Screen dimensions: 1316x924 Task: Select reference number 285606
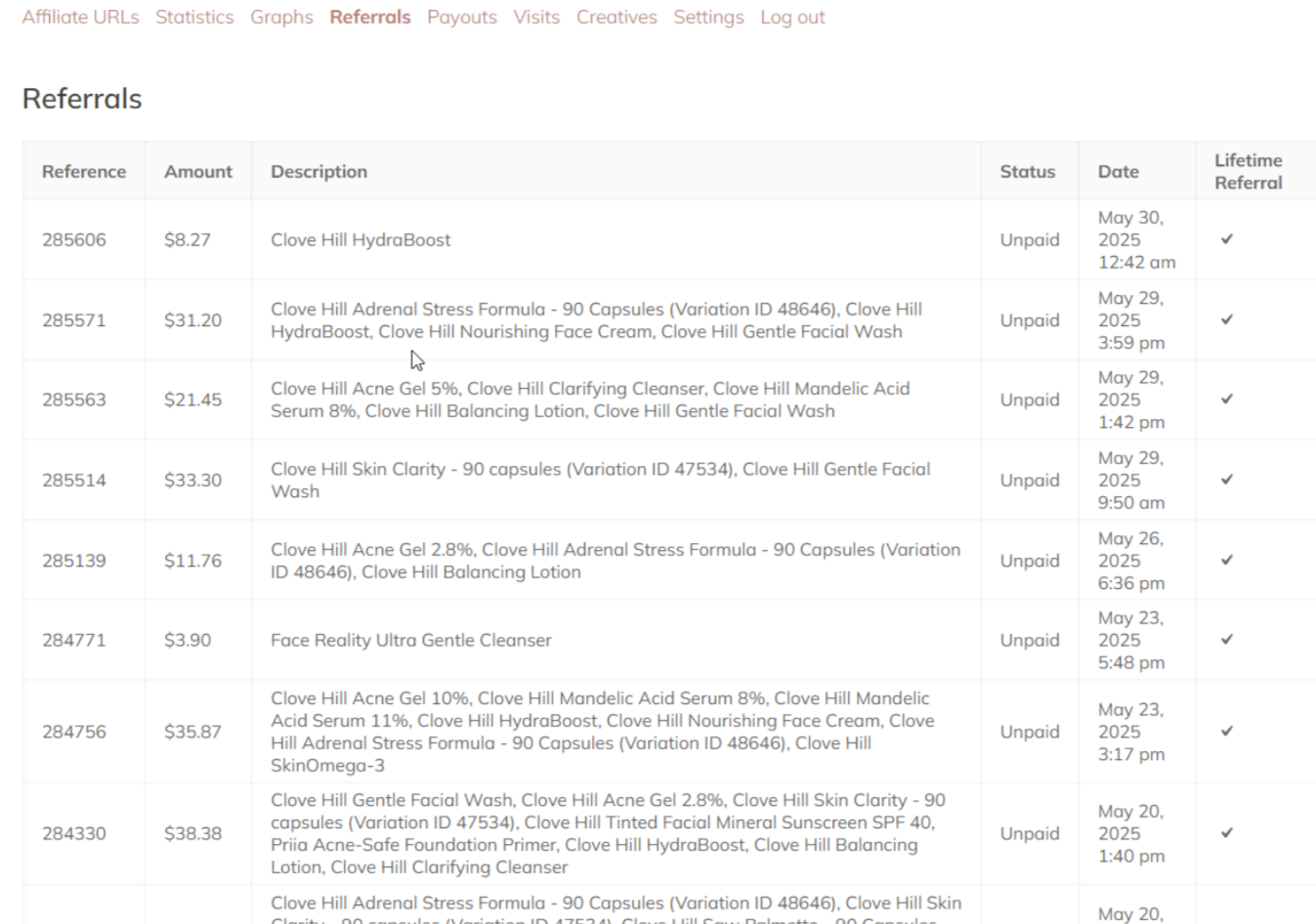point(74,239)
